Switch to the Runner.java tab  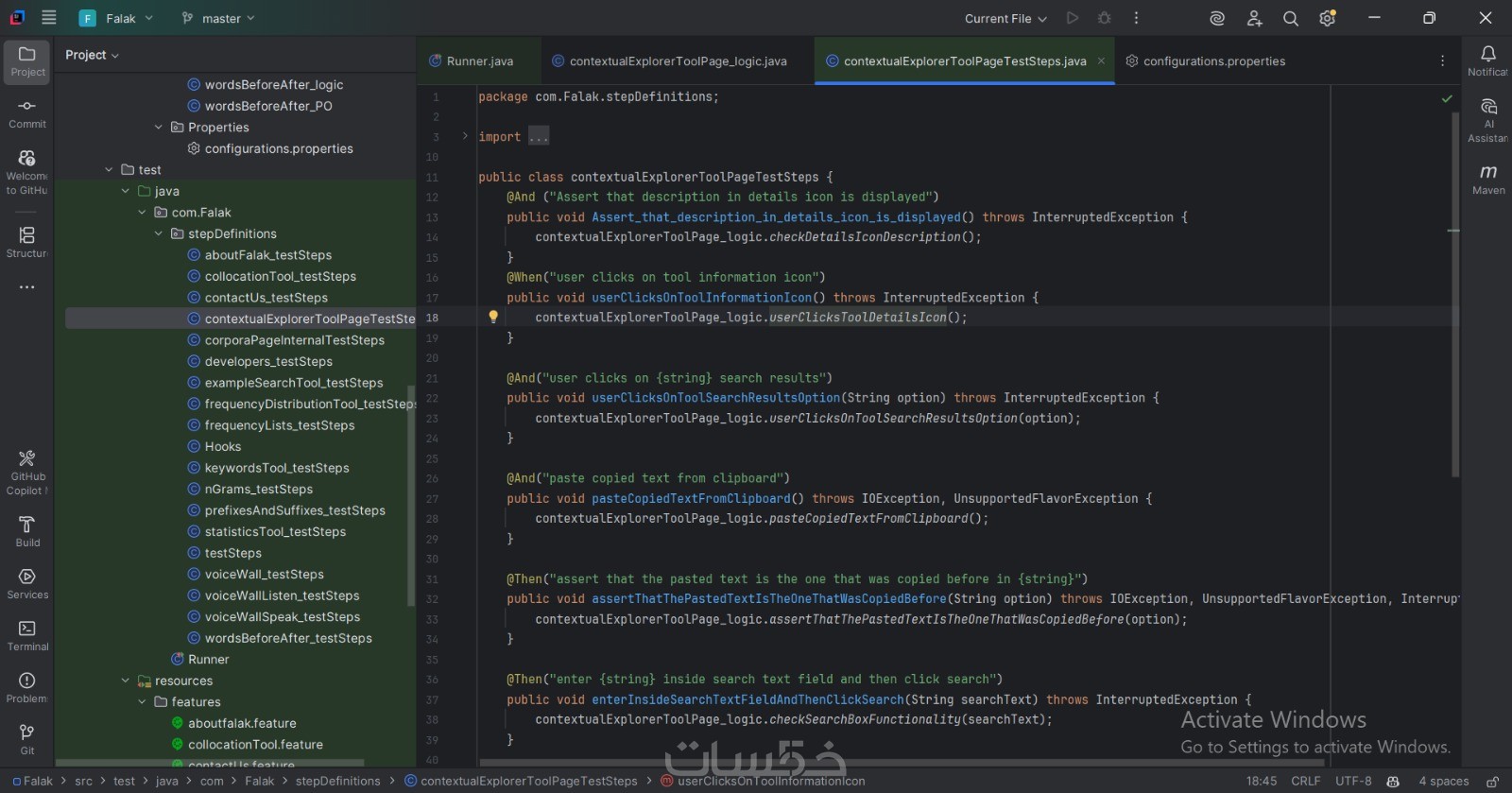(x=479, y=61)
